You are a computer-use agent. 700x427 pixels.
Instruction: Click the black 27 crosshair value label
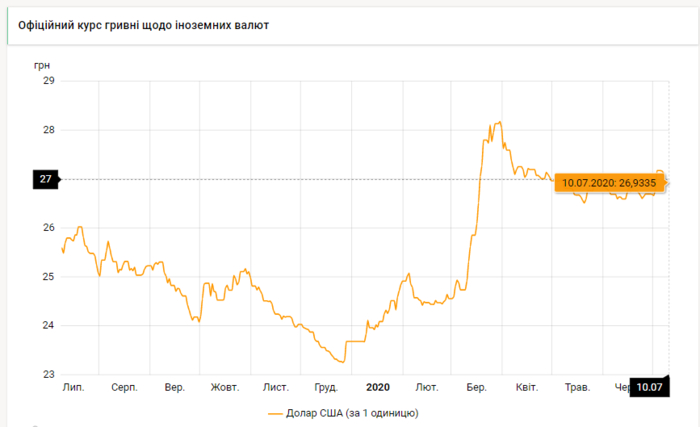coord(46,179)
